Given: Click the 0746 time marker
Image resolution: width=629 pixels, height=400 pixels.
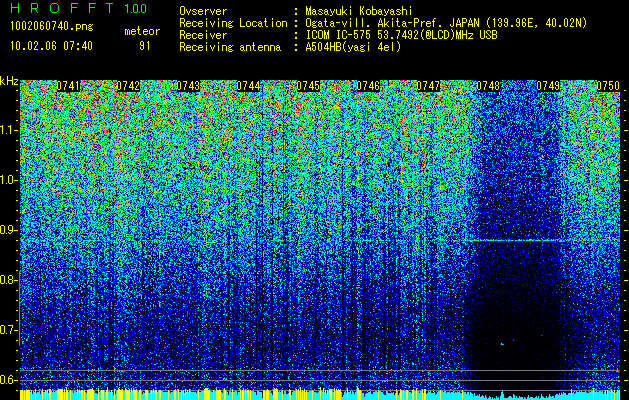Looking at the screenshot, I should (368, 86).
